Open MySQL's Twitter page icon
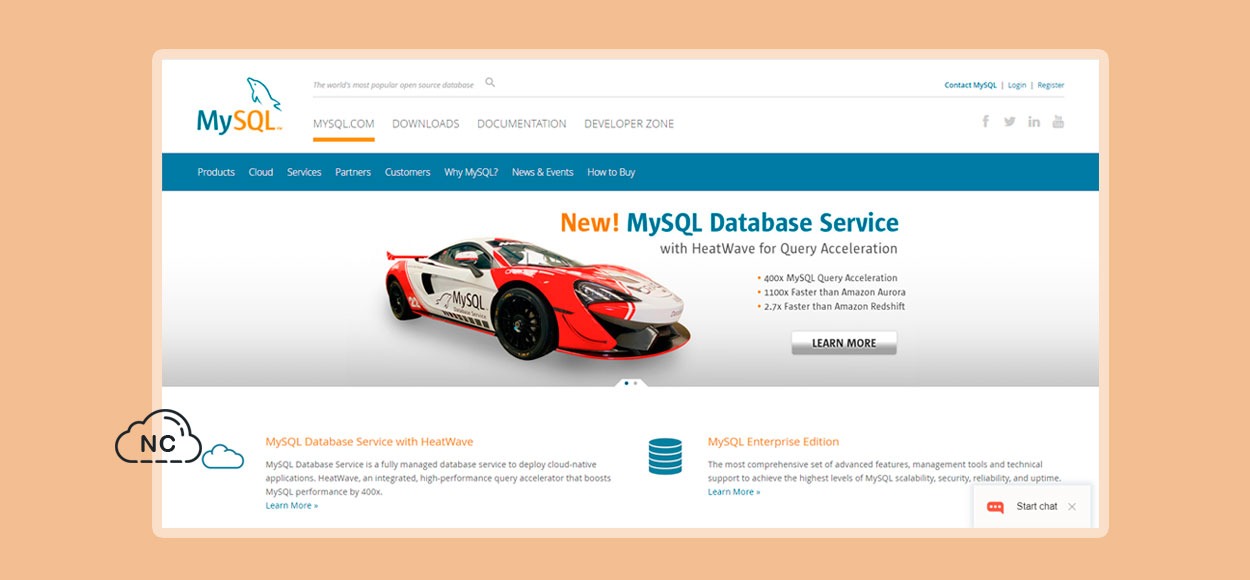This screenshot has width=1250, height=580. tap(1010, 121)
